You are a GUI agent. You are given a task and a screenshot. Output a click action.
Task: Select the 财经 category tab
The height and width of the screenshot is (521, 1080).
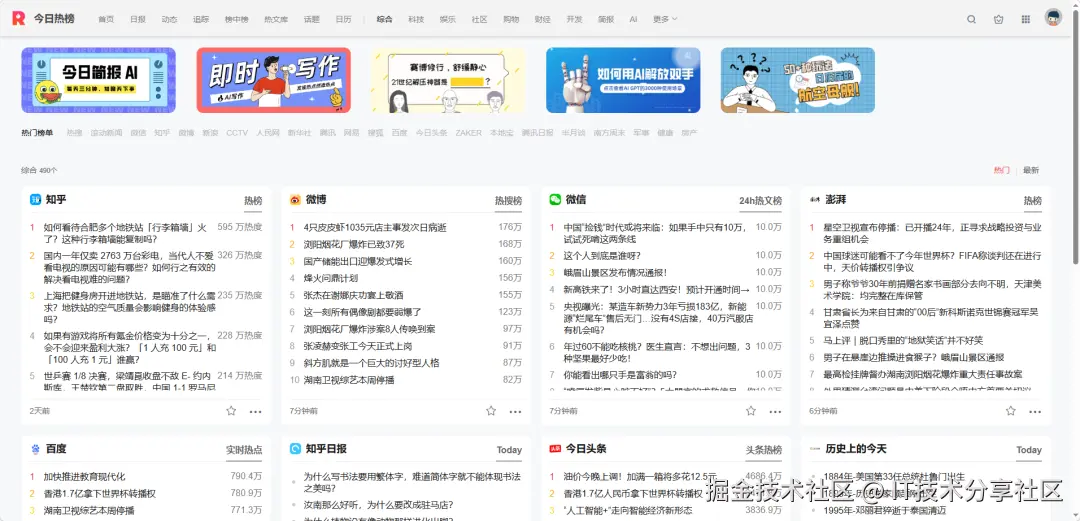pyautogui.click(x=543, y=19)
